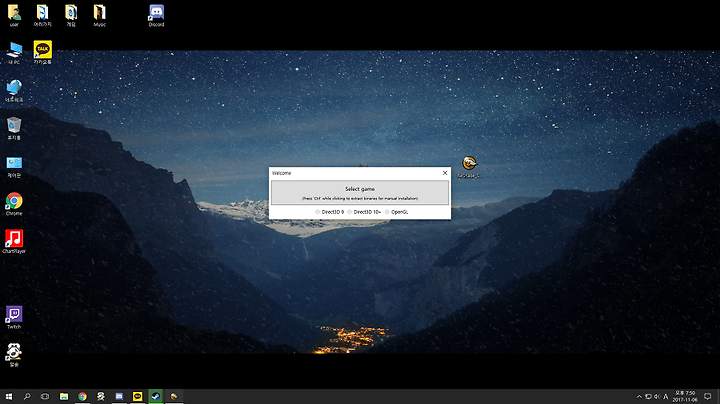Image resolution: width=720 pixels, height=404 pixels.
Task: Expand hidden system tray icons
Action: coord(639,397)
